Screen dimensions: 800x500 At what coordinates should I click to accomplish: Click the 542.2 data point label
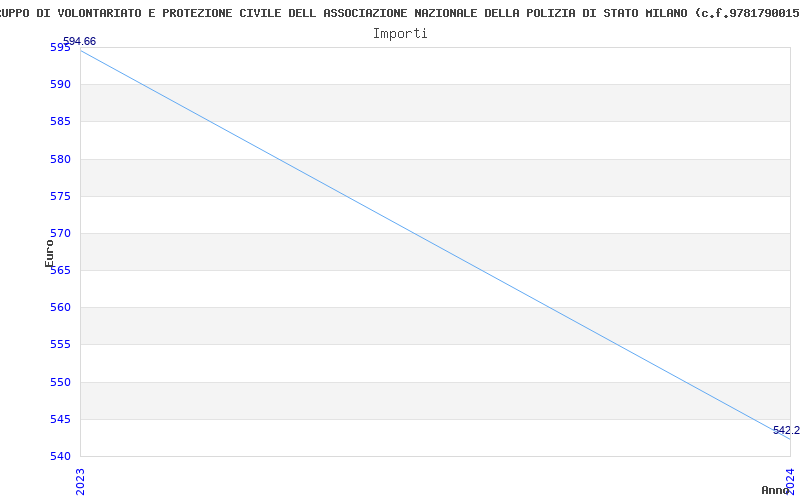click(x=786, y=430)
